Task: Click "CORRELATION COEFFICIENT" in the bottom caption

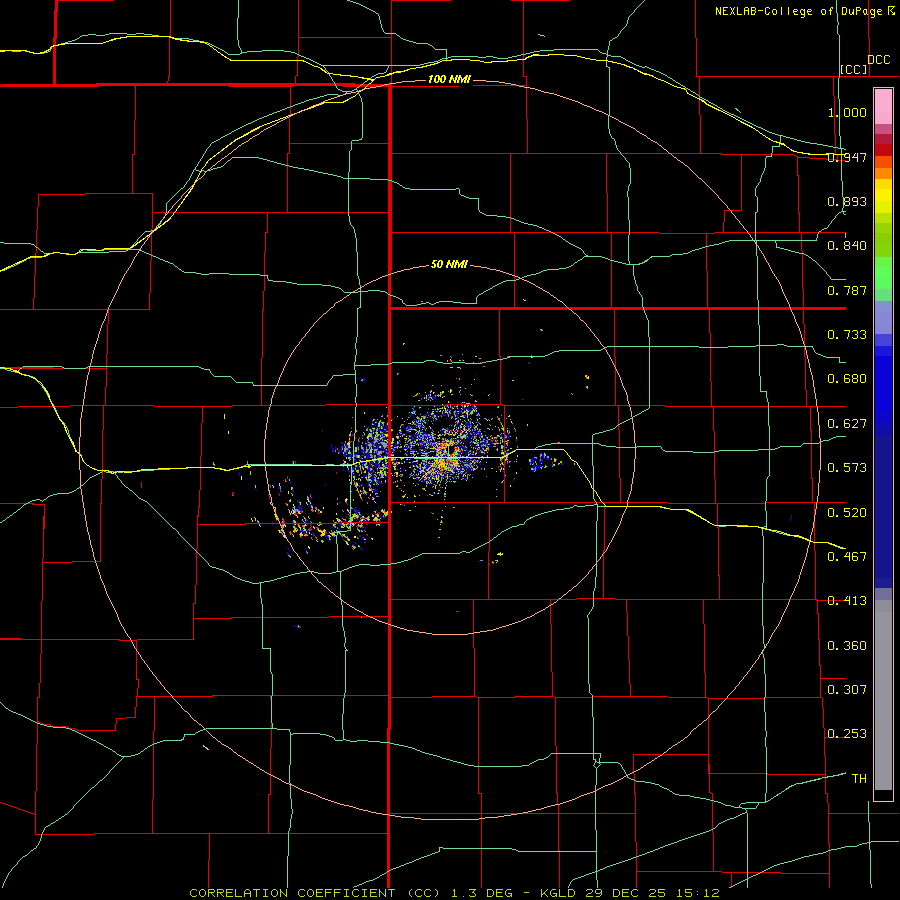Action: 292,893
